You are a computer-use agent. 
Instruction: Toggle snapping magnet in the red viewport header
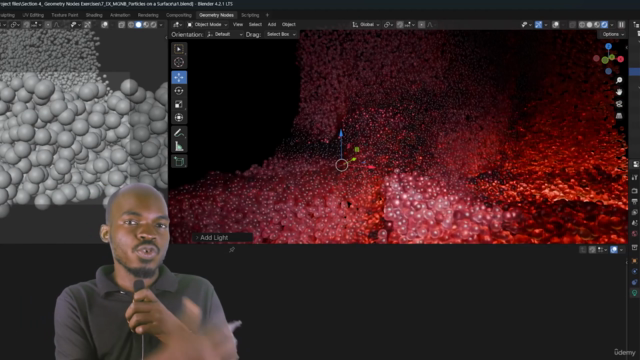coord(400,24)
